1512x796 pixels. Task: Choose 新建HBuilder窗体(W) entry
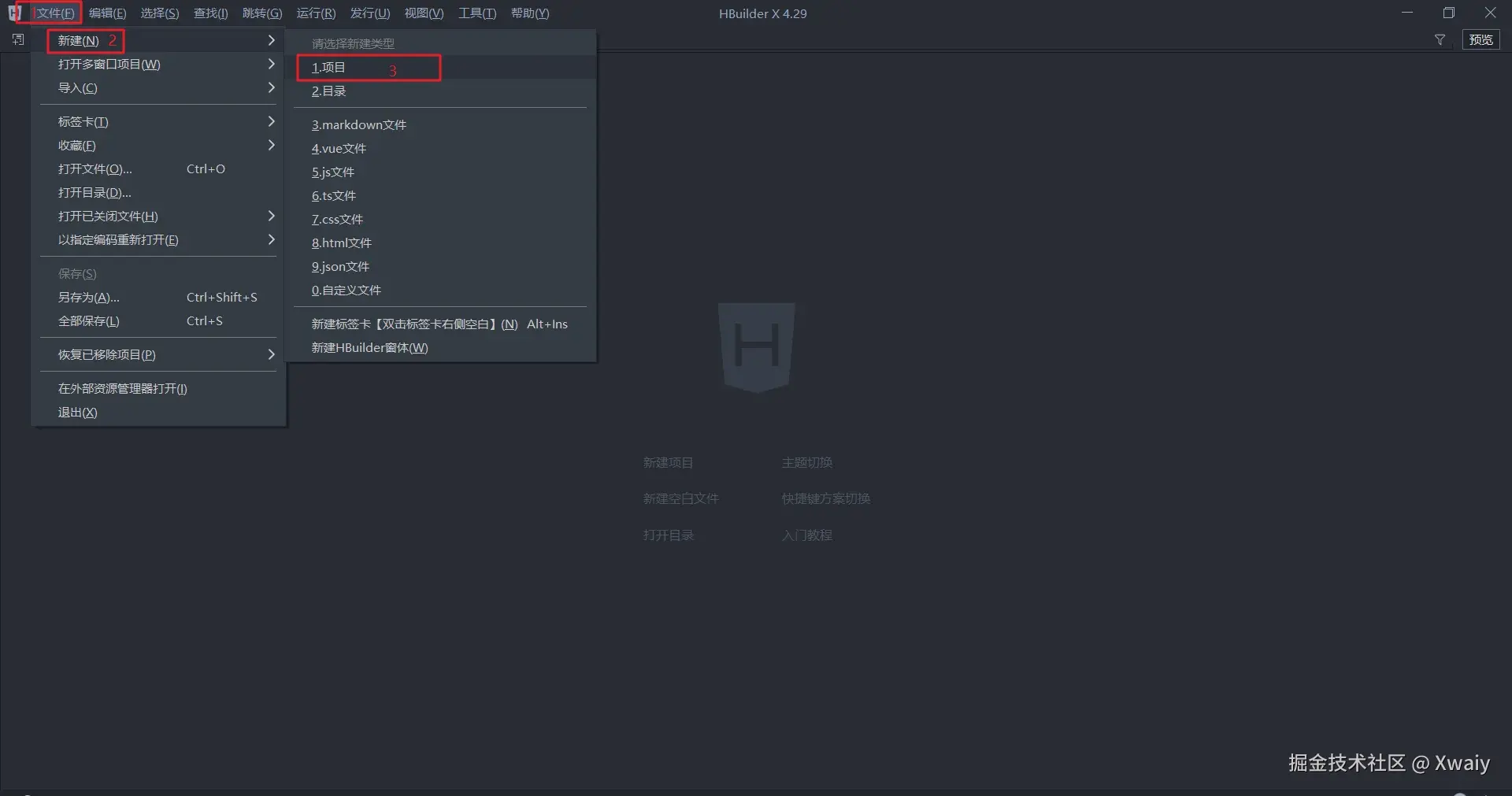point(440,347)
